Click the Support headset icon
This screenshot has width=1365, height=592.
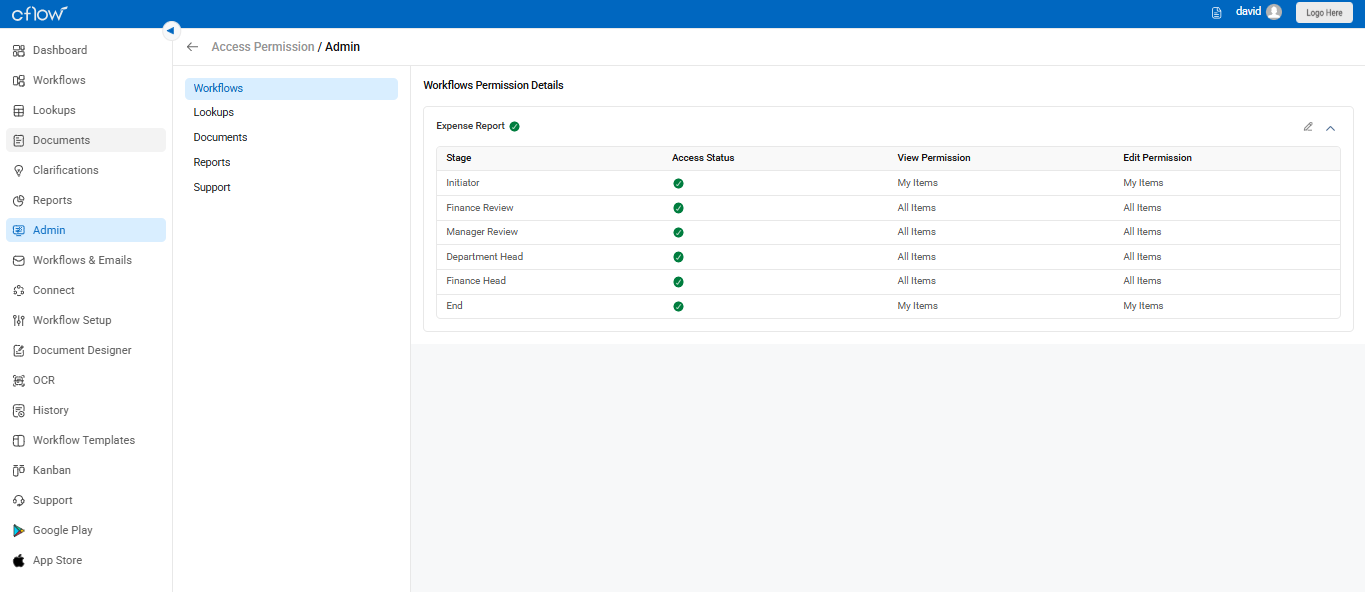19,500
